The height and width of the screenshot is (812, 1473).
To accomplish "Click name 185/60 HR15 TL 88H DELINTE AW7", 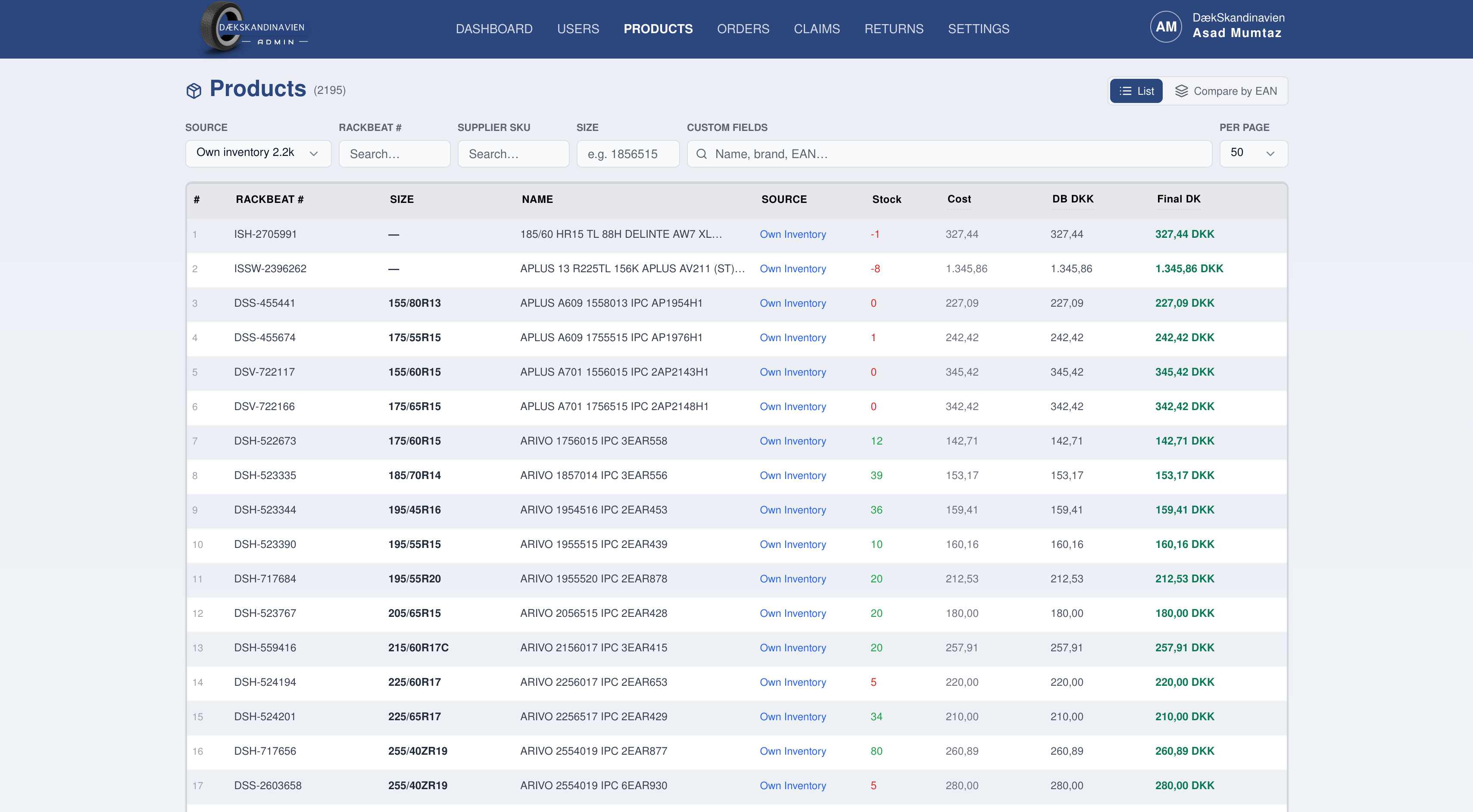I will (621, 234).
